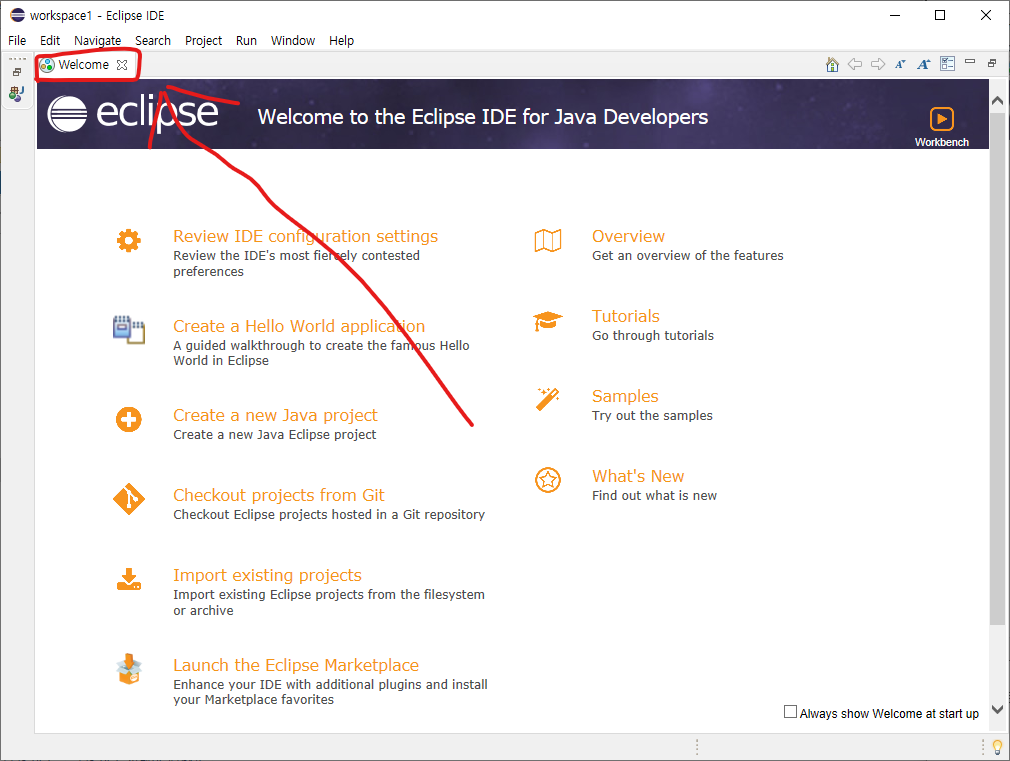Viewport: 1010px width, 761px height.
Task: Minimize the Welcome view pane
Action: click(x=970, y=61)
